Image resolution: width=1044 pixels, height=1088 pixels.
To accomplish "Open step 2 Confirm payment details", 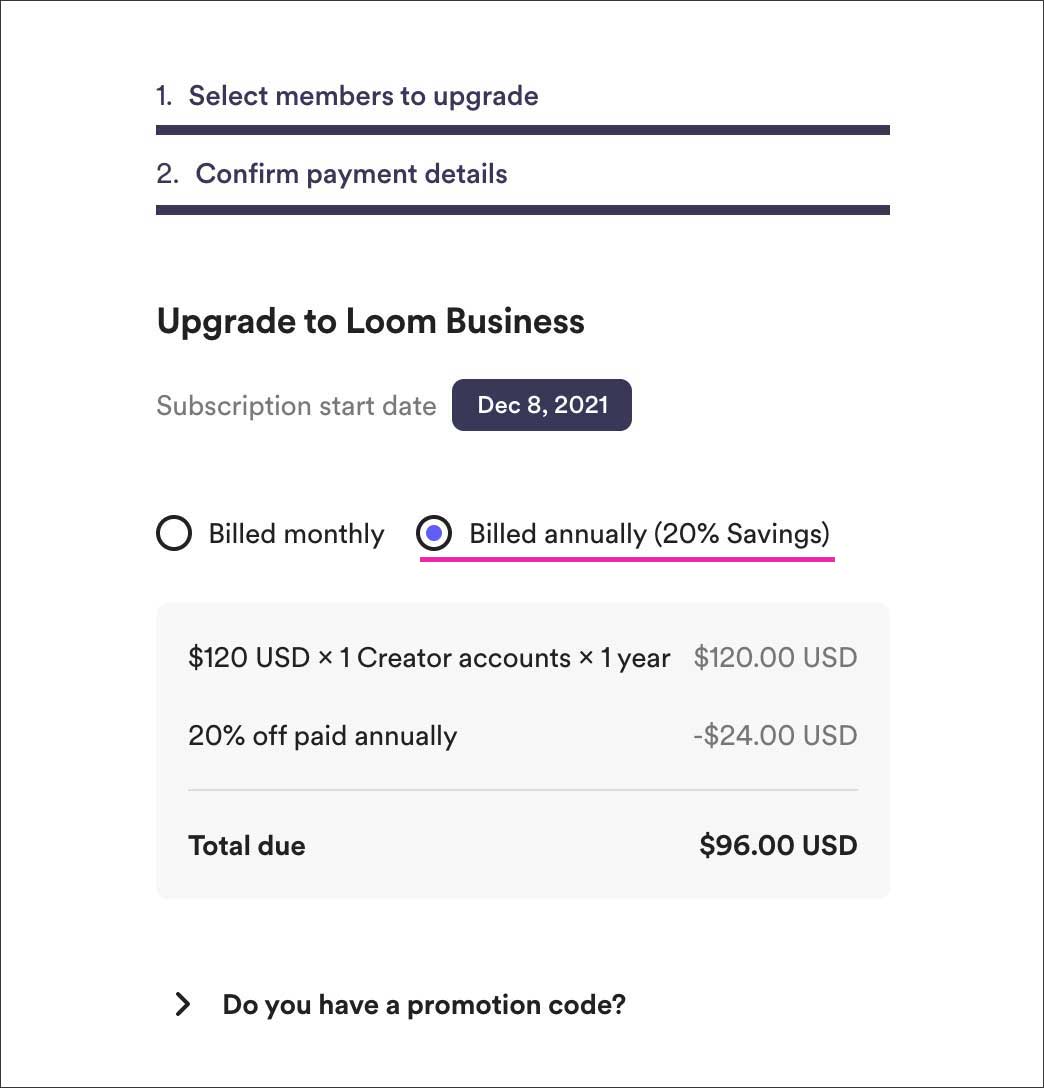I will (x=351, y=174).
